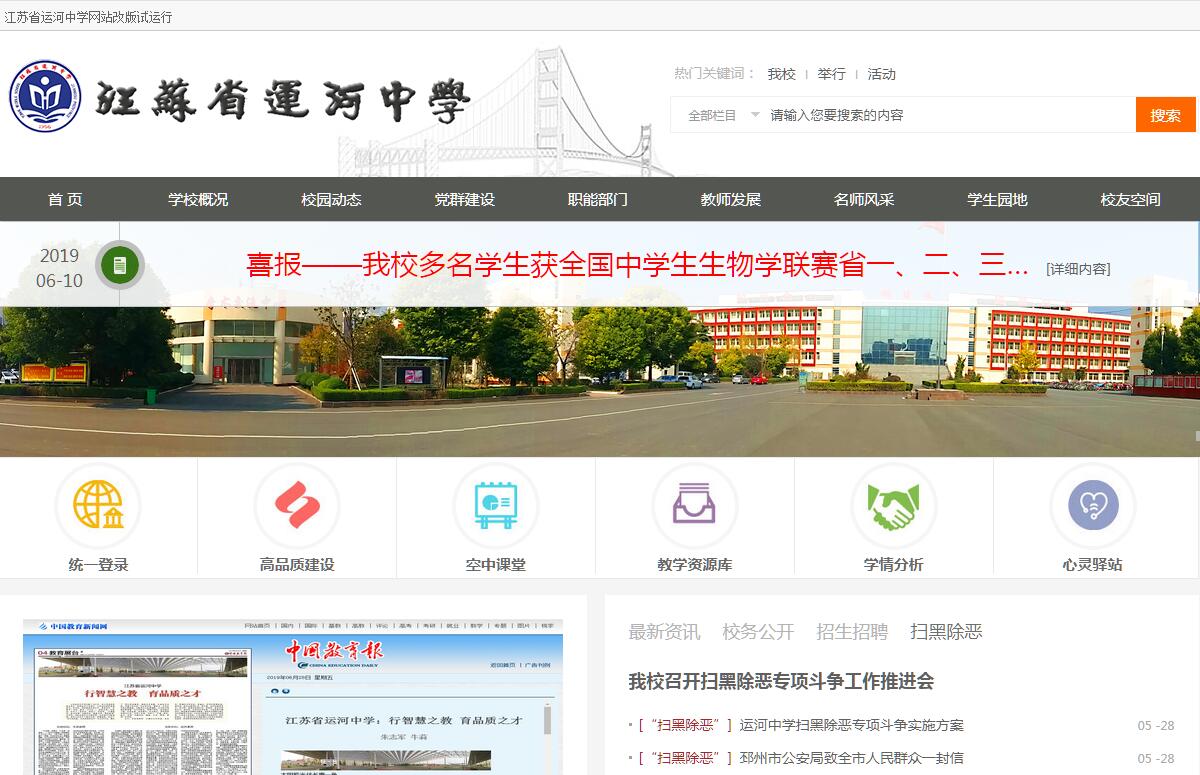The image size is (1200, 775).
Task: Click into the search text field
Action: [x=945, y=115]
